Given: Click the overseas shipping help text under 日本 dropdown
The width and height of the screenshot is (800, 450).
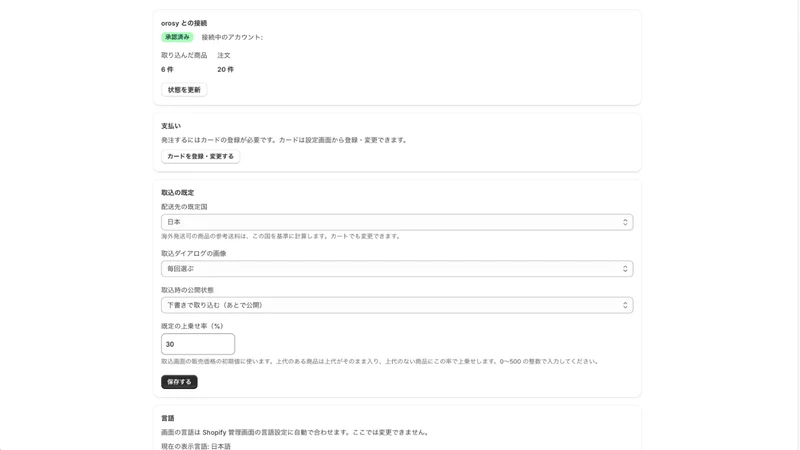Looking at the screenshot, I should click(x=282, y=236).
